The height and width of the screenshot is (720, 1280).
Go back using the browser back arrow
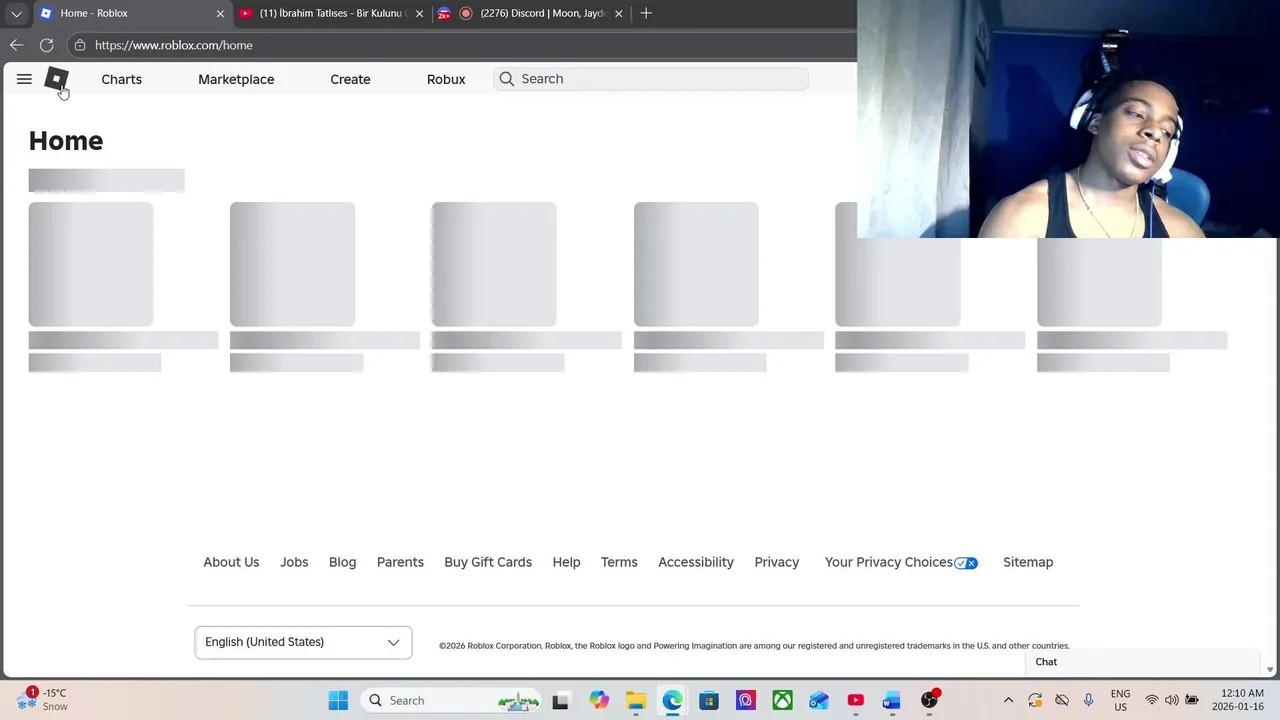[16, 45]
